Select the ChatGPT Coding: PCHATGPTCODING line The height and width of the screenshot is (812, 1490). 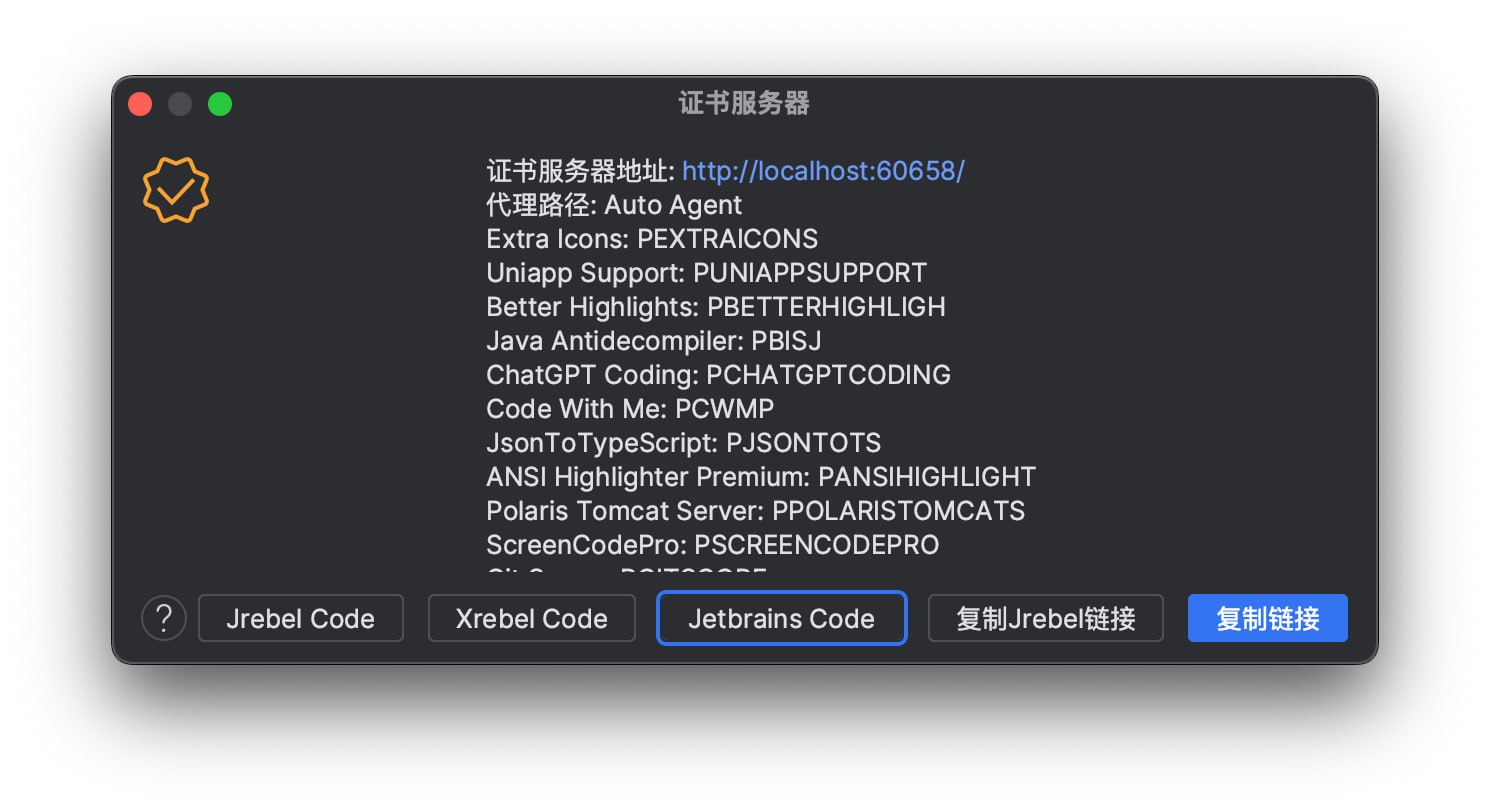(718, 375)
